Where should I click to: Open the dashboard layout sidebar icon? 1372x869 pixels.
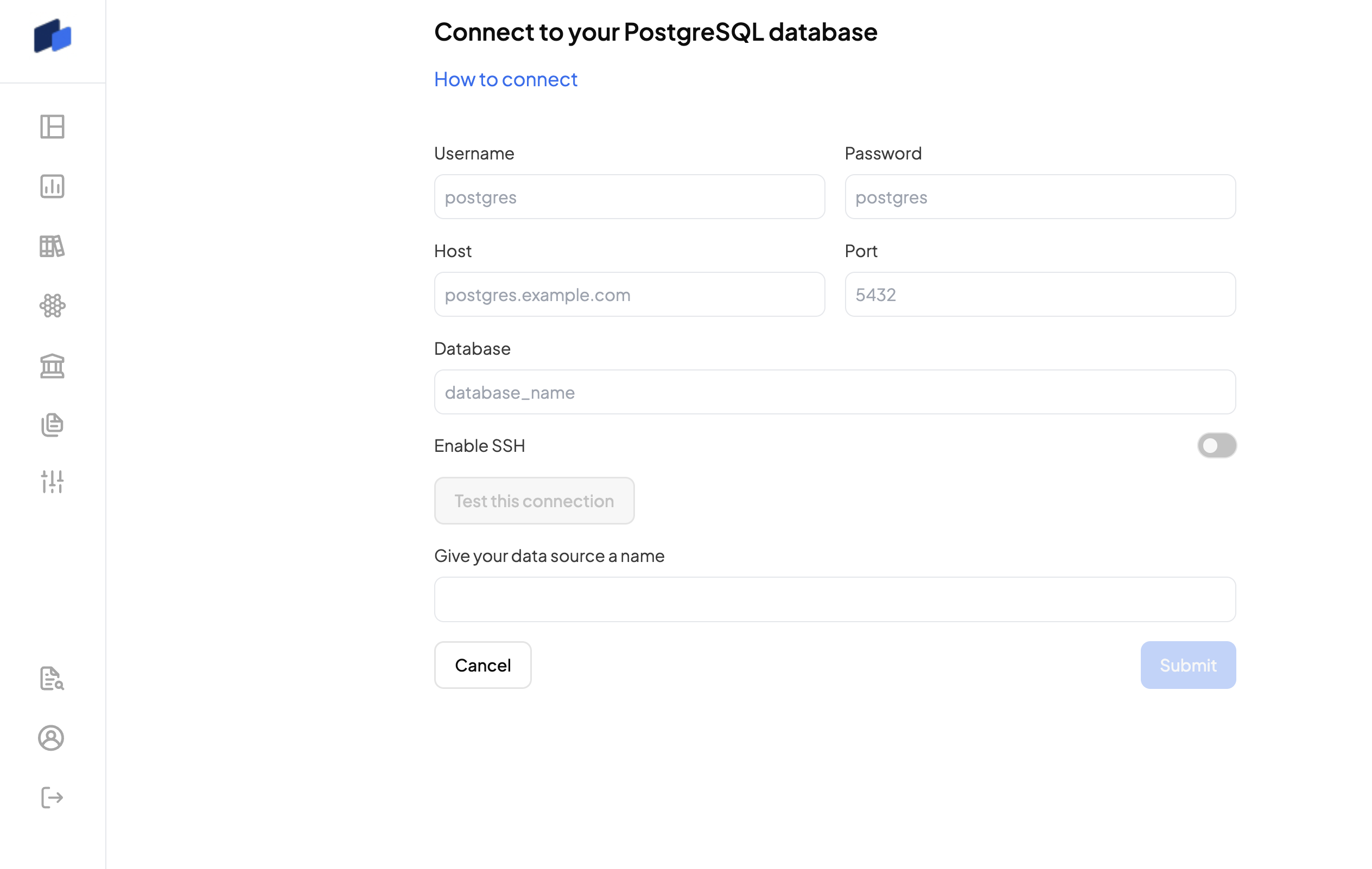(53, 126)
